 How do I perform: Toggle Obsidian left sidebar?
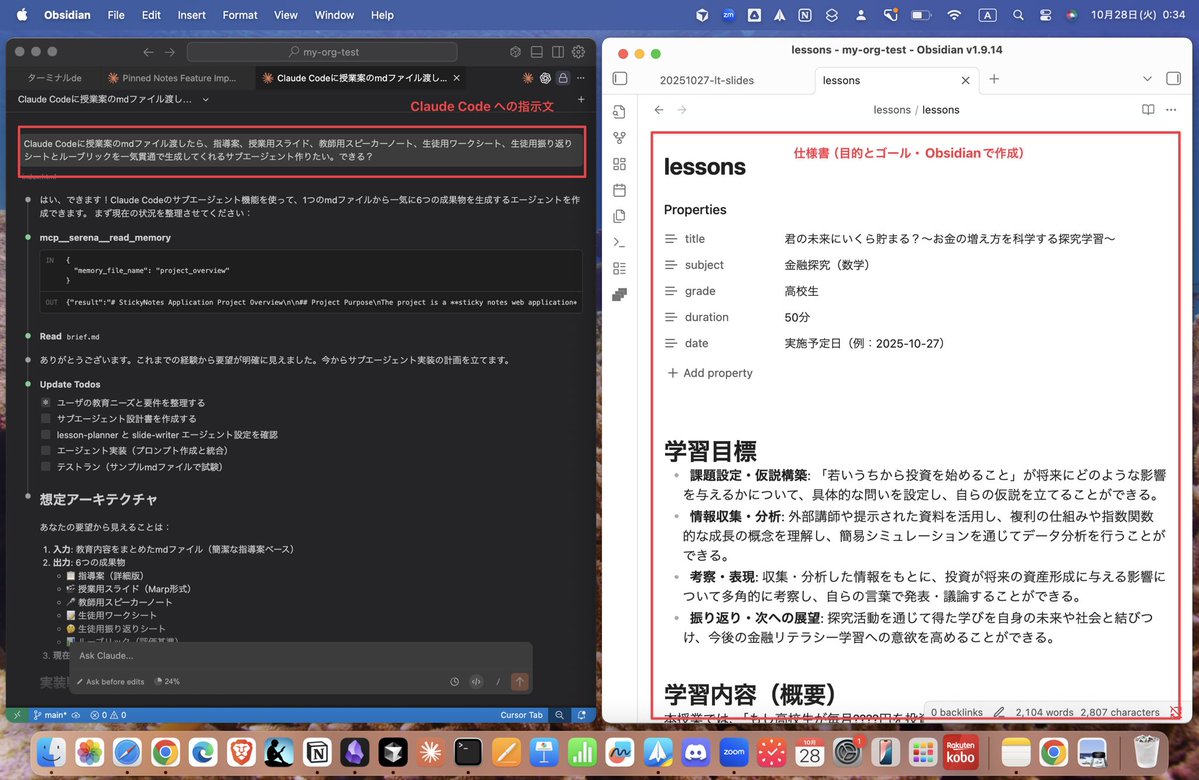pos(620,79)
